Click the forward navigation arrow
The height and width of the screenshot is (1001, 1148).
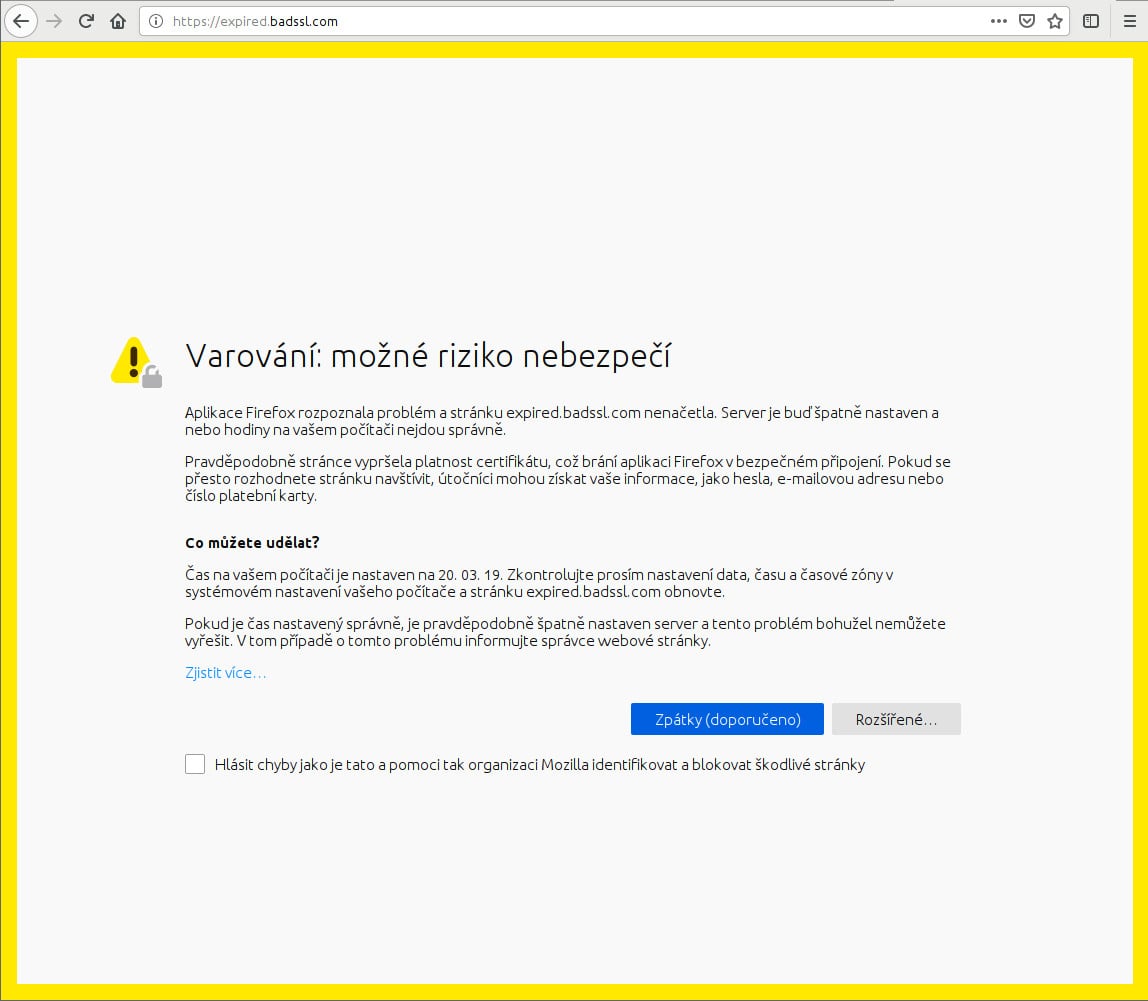[x=56, y=20]
